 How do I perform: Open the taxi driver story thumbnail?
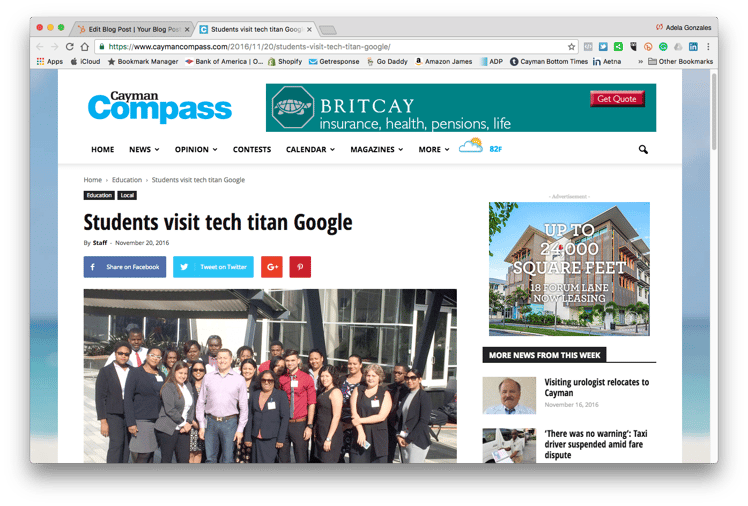pyautogui.click(x=509, y=445)
